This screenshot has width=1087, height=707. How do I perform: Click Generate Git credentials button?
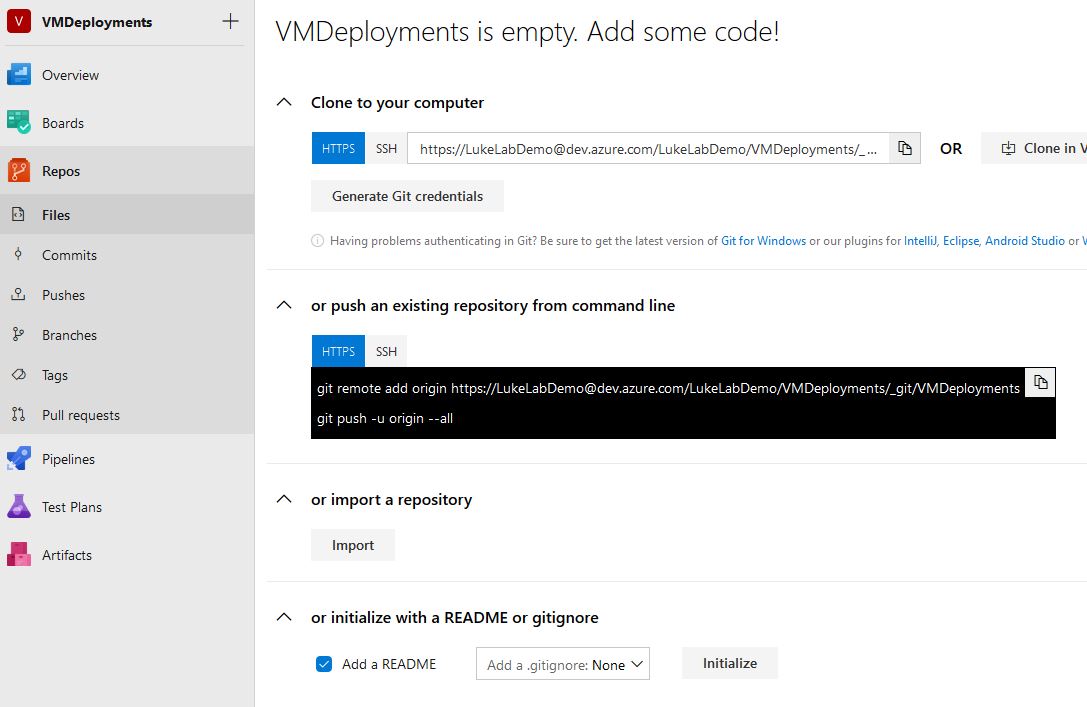tap(408, 196)
